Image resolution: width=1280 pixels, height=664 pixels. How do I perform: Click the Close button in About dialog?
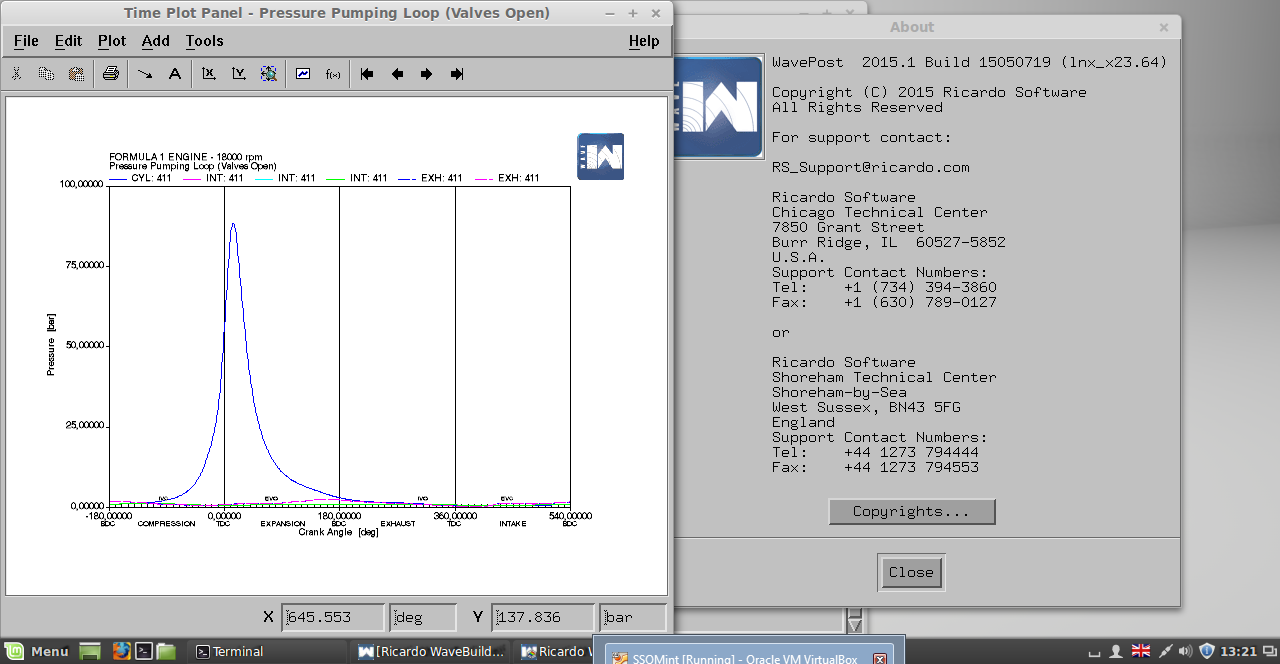(x=911, y=573)
